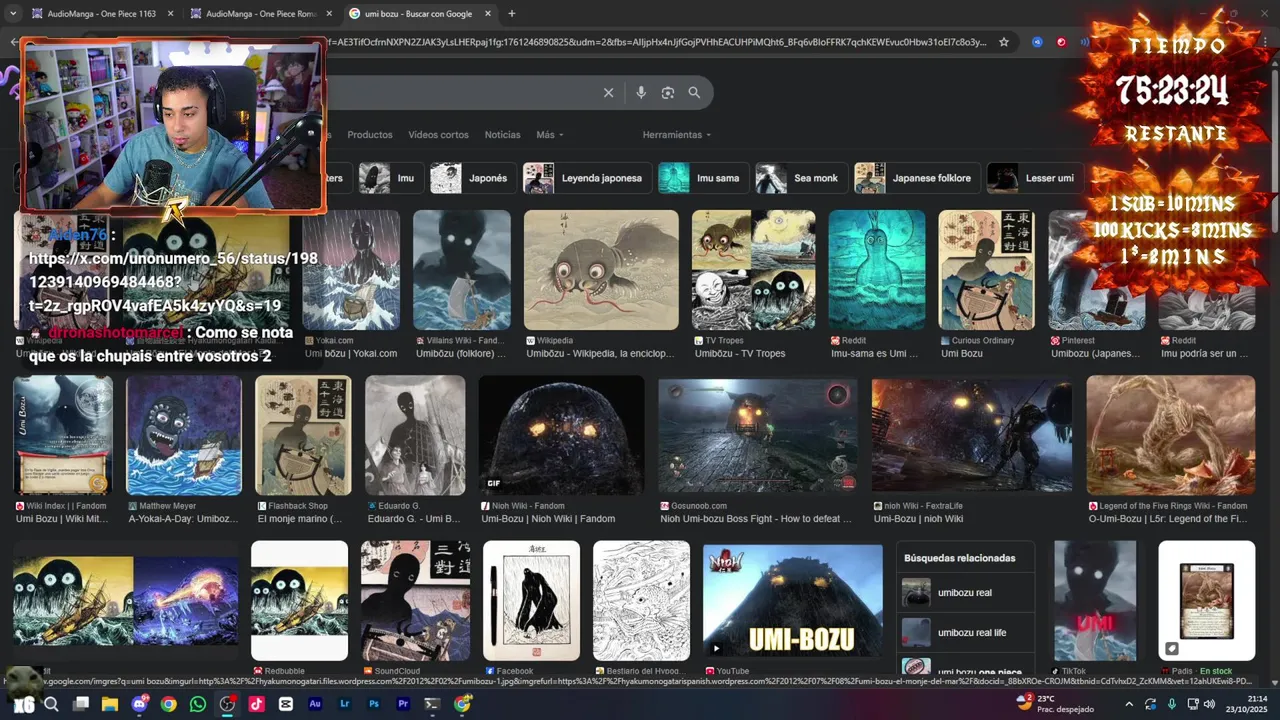Open Task View from the taskbar
This screenshot has height=720, width=1280.
(x=81, y=704)
